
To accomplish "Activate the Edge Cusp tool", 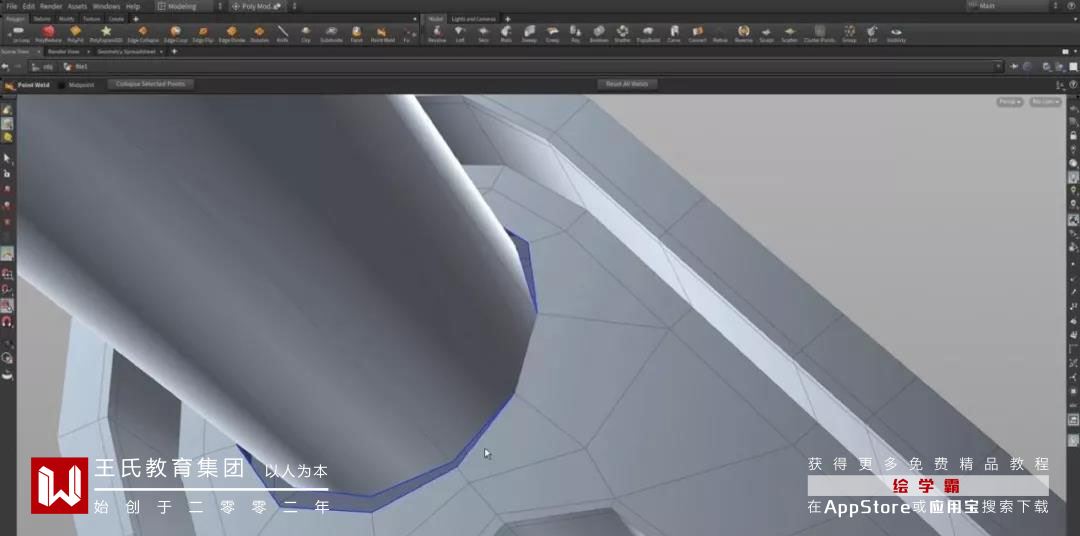I will 176,34.
